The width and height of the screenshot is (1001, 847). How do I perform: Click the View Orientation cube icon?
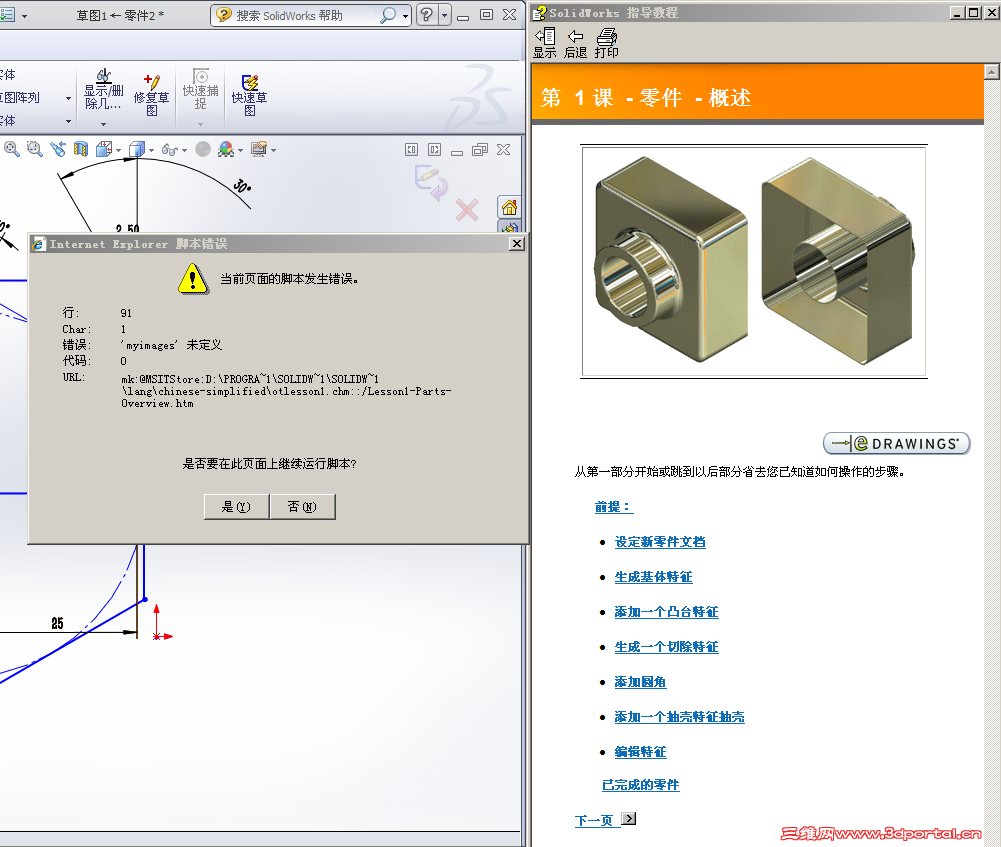[103, 149]
